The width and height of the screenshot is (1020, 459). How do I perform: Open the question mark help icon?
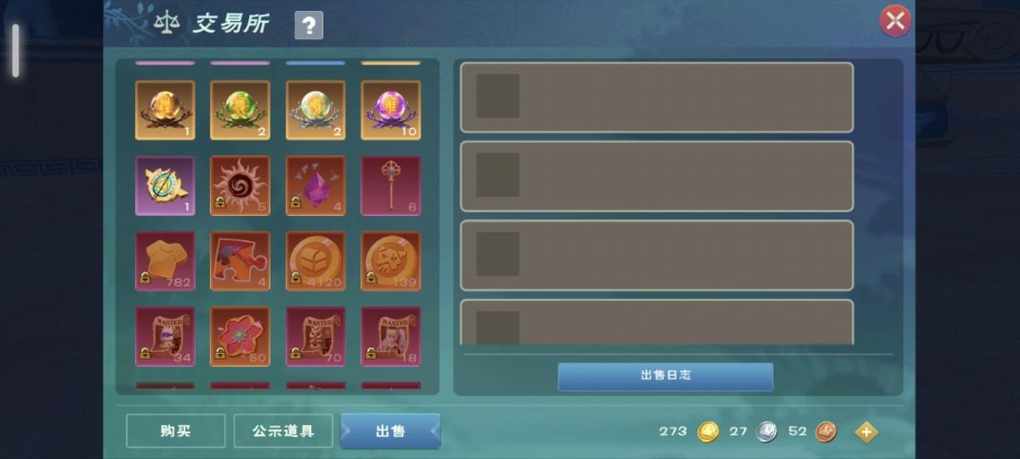308,25
